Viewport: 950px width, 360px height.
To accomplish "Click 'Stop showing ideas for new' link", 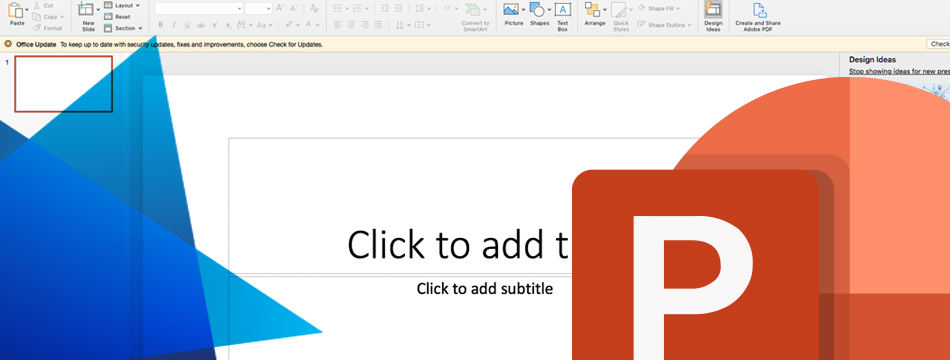I will [899, 71].
